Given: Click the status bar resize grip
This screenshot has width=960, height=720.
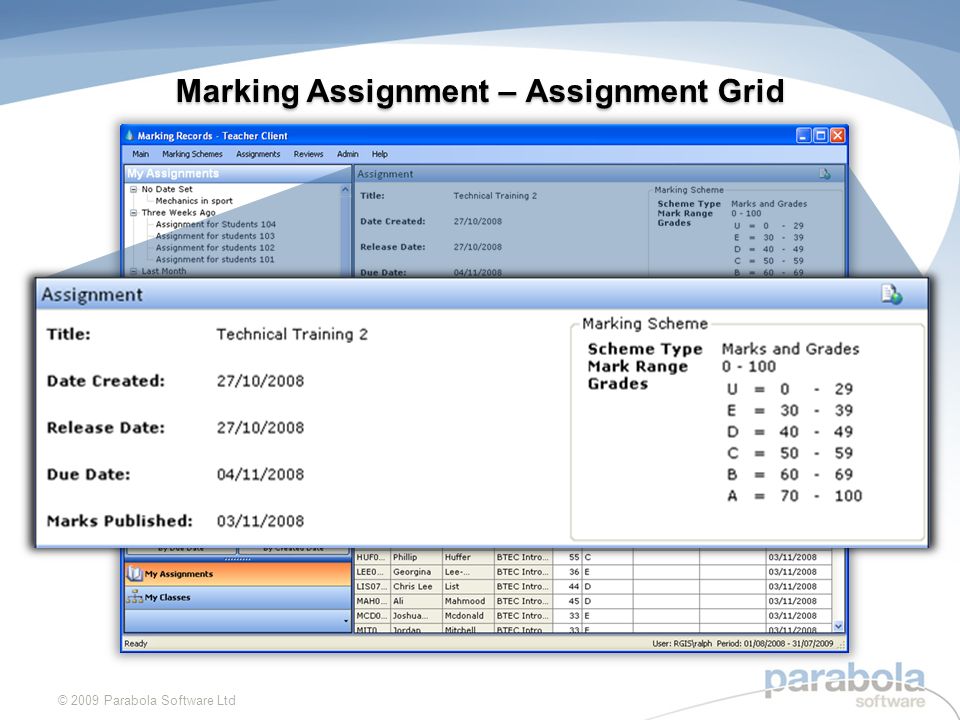Looking at the screenshot, I should click(842, 645).
